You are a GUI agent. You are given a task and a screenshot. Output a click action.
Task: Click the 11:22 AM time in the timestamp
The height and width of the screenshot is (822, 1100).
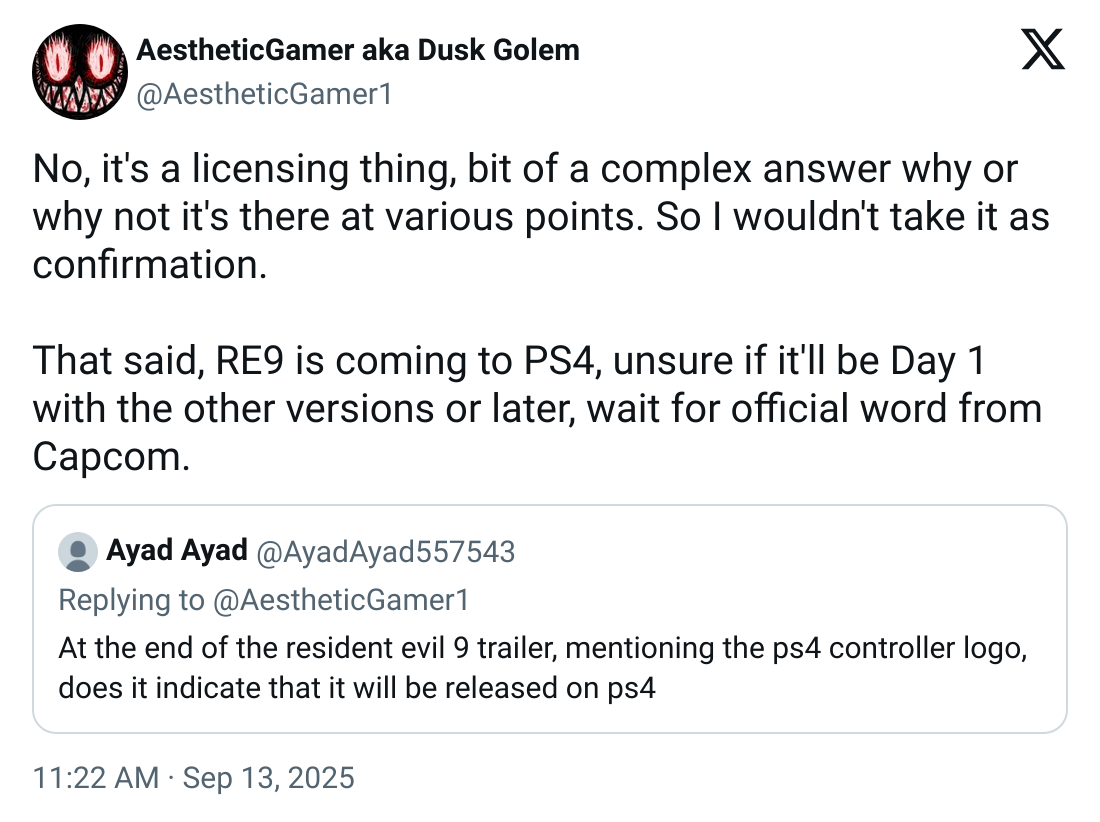[x=95, y=778]
